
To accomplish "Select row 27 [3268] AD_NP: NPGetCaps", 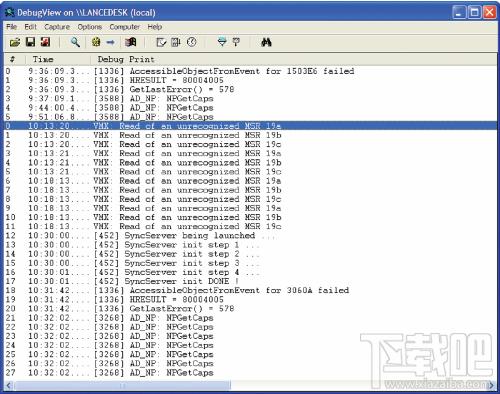I will (250, 373).
